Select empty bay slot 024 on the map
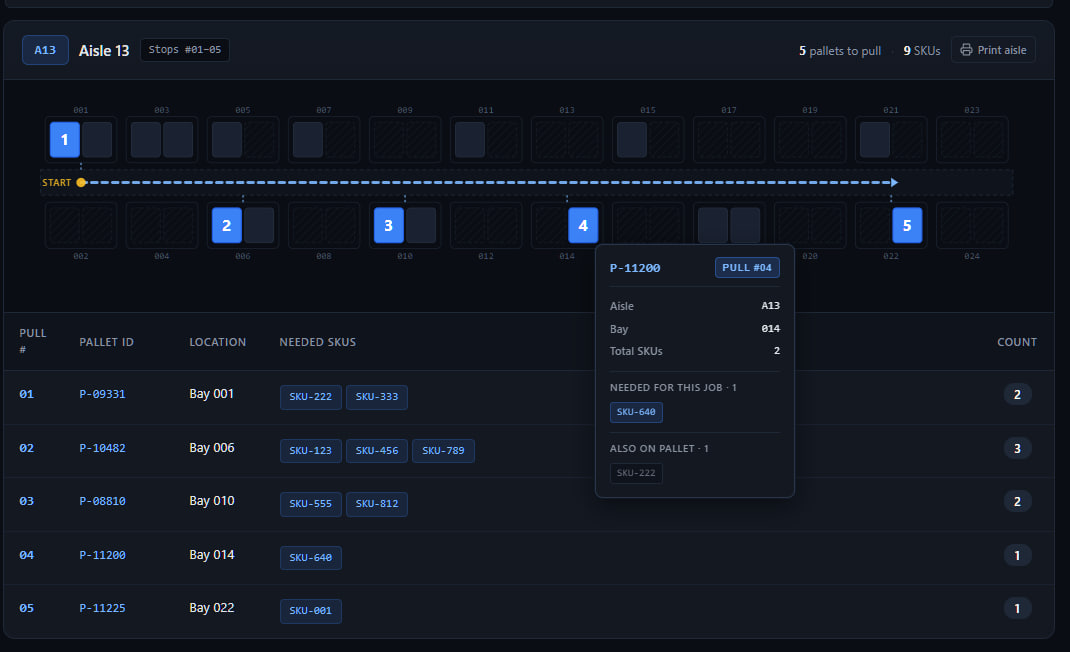Viewport: 1070px width, 652px height. coord(971,225)
